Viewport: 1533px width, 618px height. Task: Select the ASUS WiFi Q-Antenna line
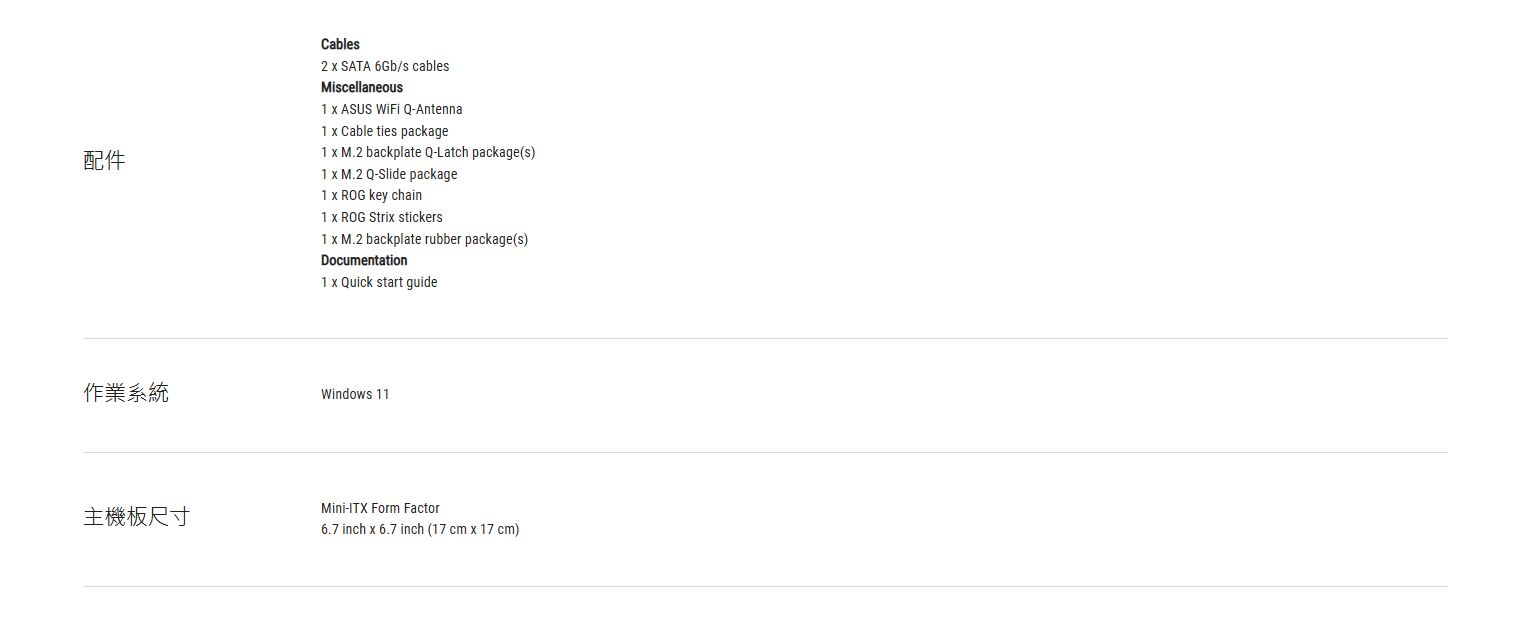pos(391,109)
